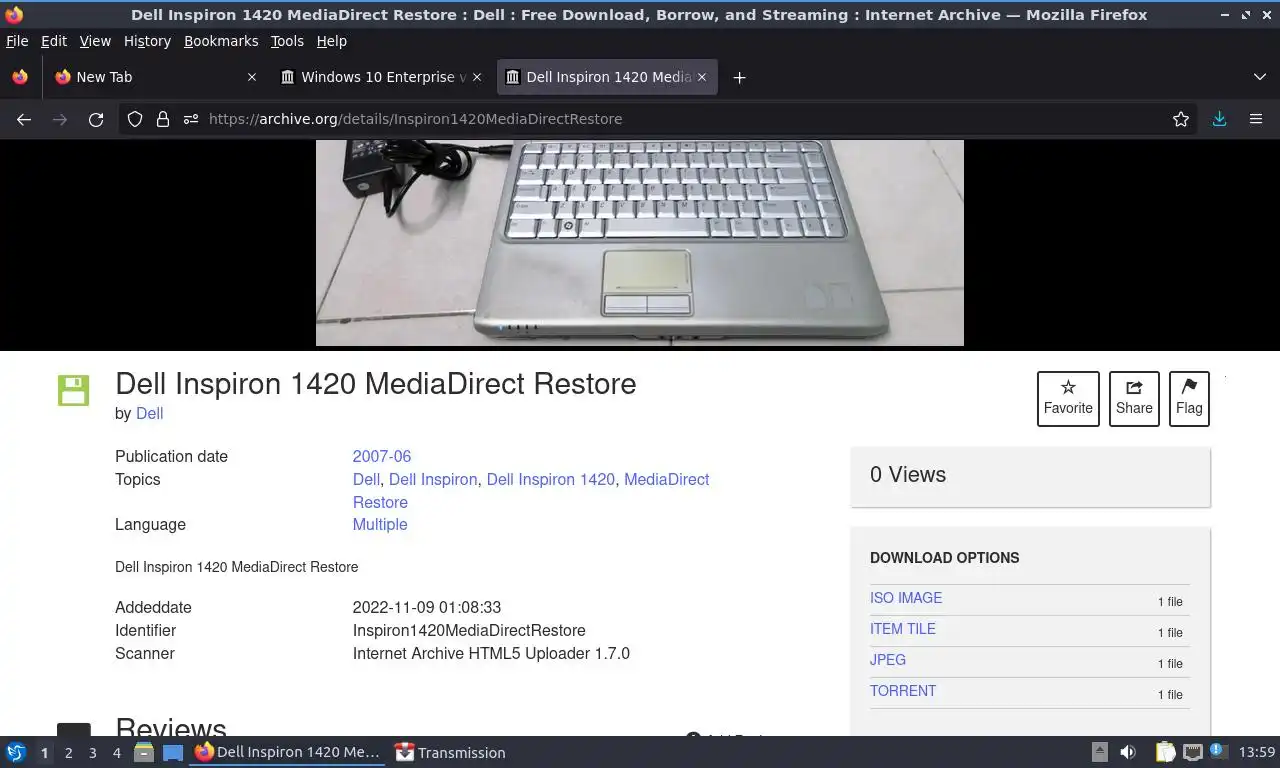
Task: Open the ITEM TILE download option
Action: 903,629
